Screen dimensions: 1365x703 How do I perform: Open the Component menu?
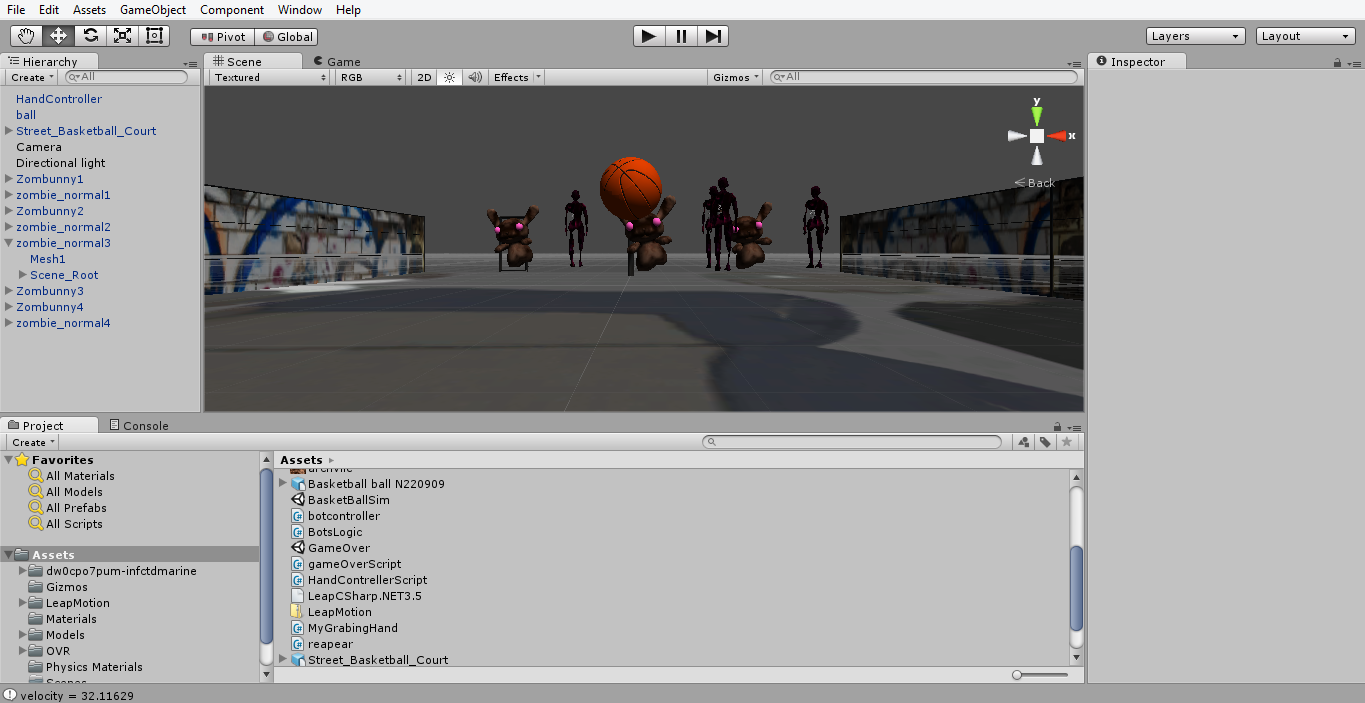pos(232,10)
